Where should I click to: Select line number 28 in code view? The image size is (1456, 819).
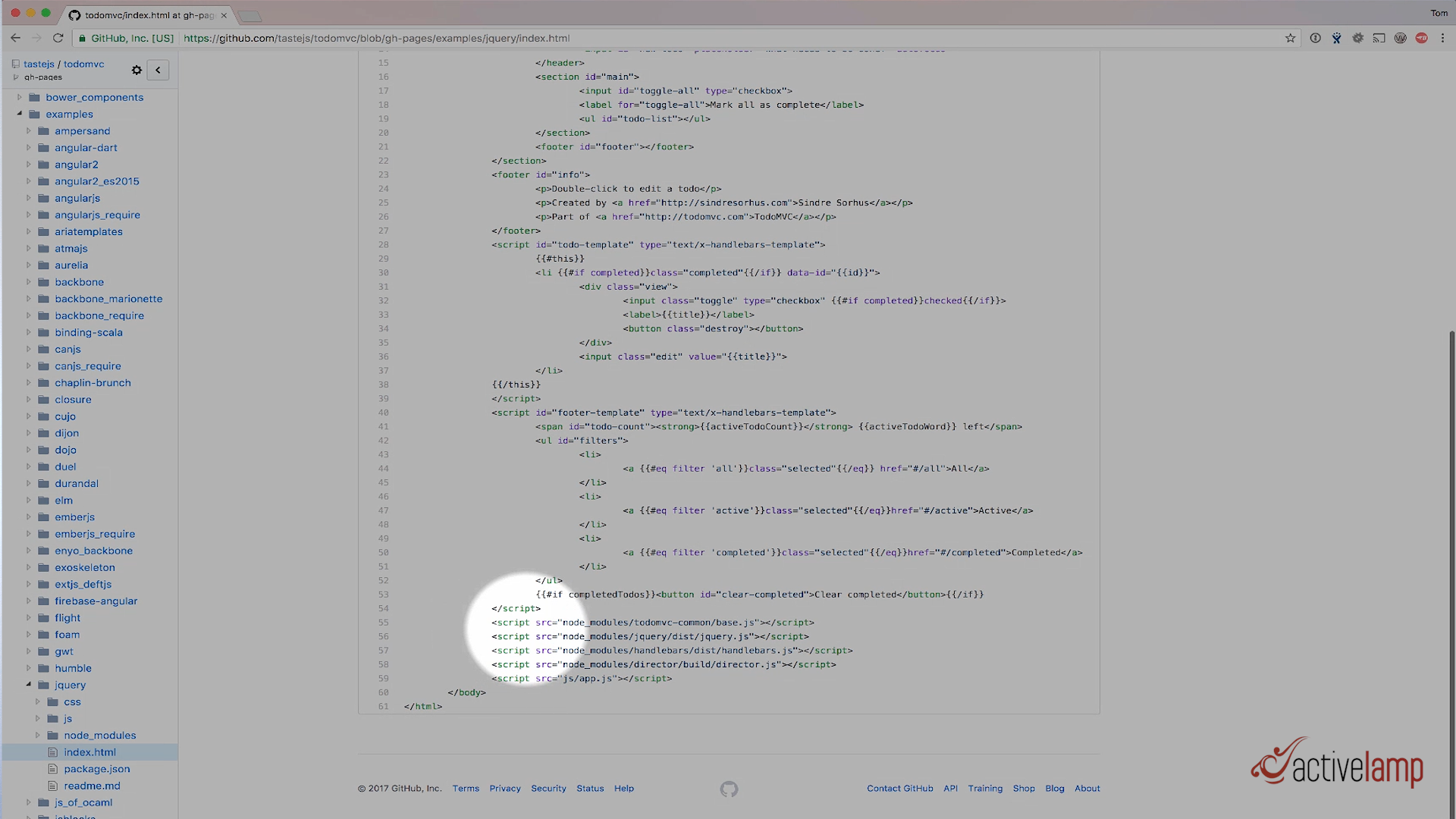[384, 245]
